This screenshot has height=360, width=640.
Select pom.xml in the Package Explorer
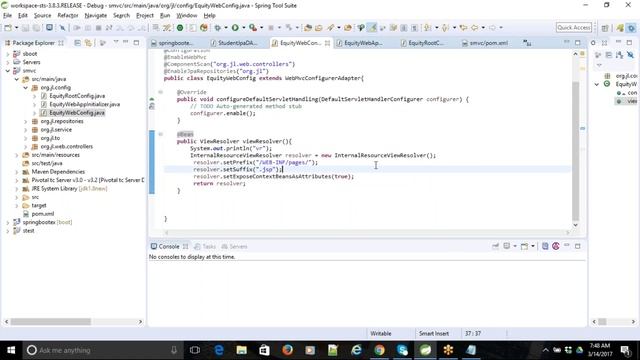point(42,214)
